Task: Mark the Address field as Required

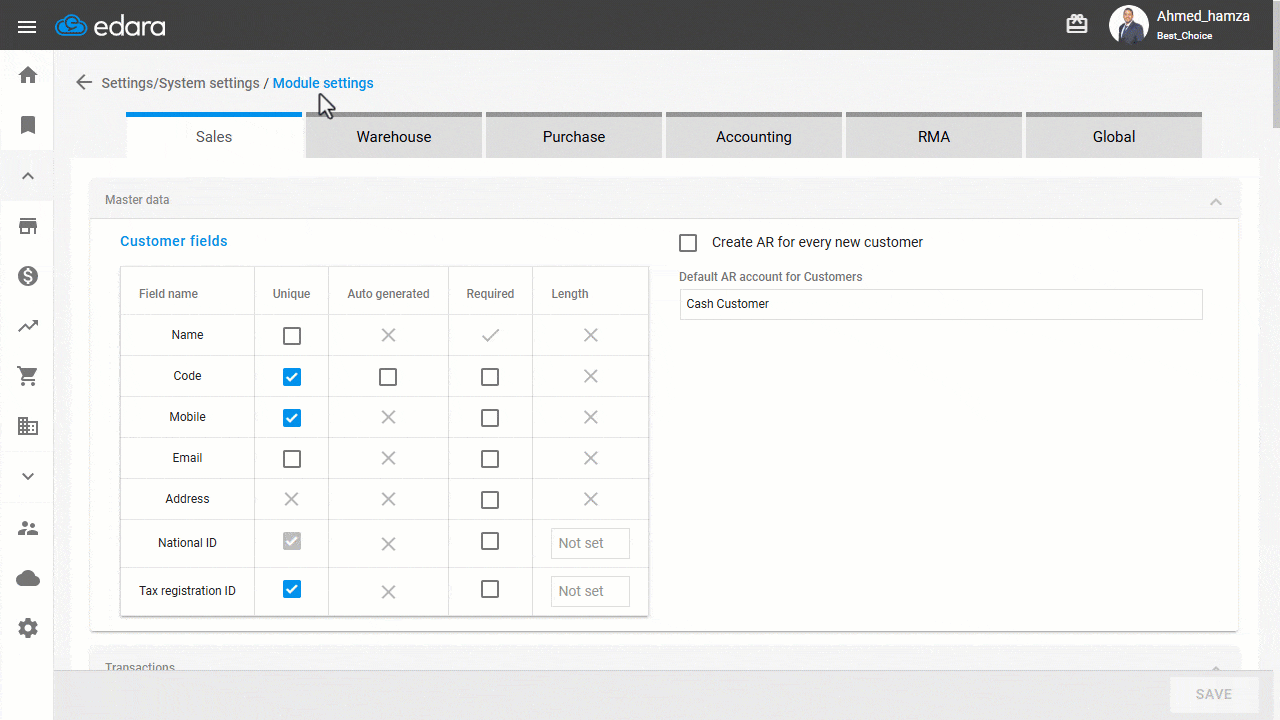Action: (x=490, y=500)
